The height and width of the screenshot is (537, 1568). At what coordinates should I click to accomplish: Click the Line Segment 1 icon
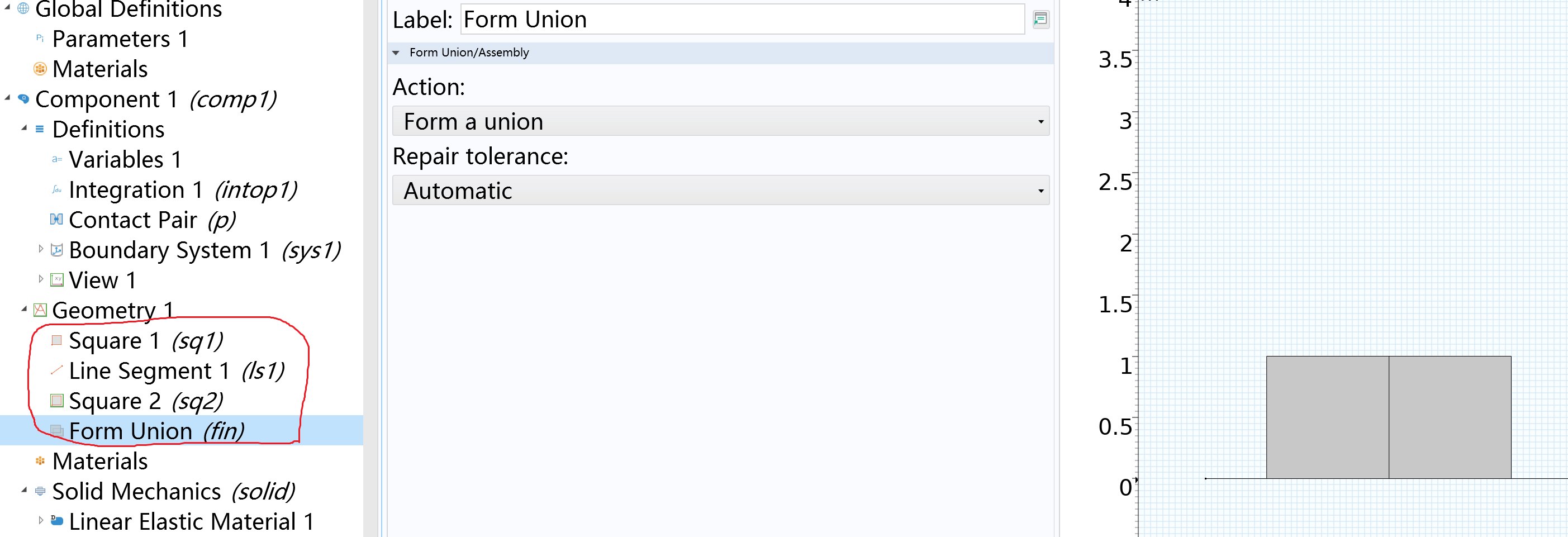[56, 370]
